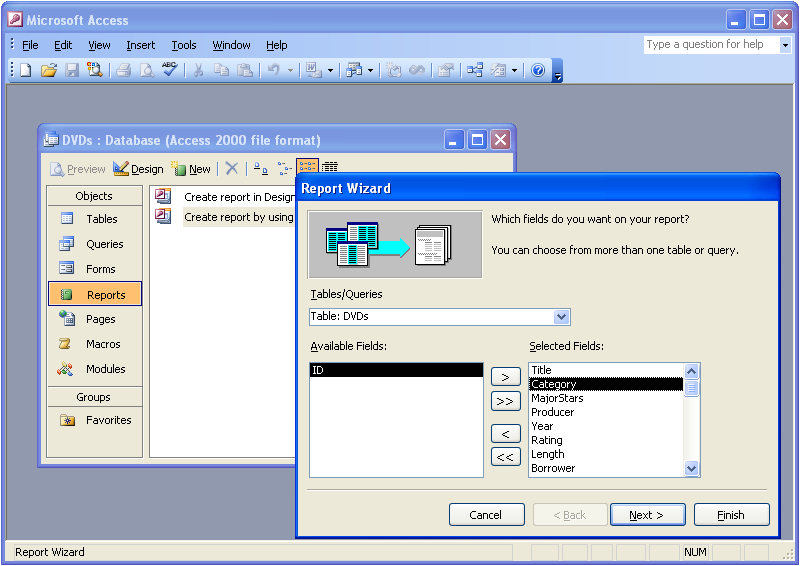Select the Queries object type
The height and width of the screenshot is (566, 800).
[95, 244]
